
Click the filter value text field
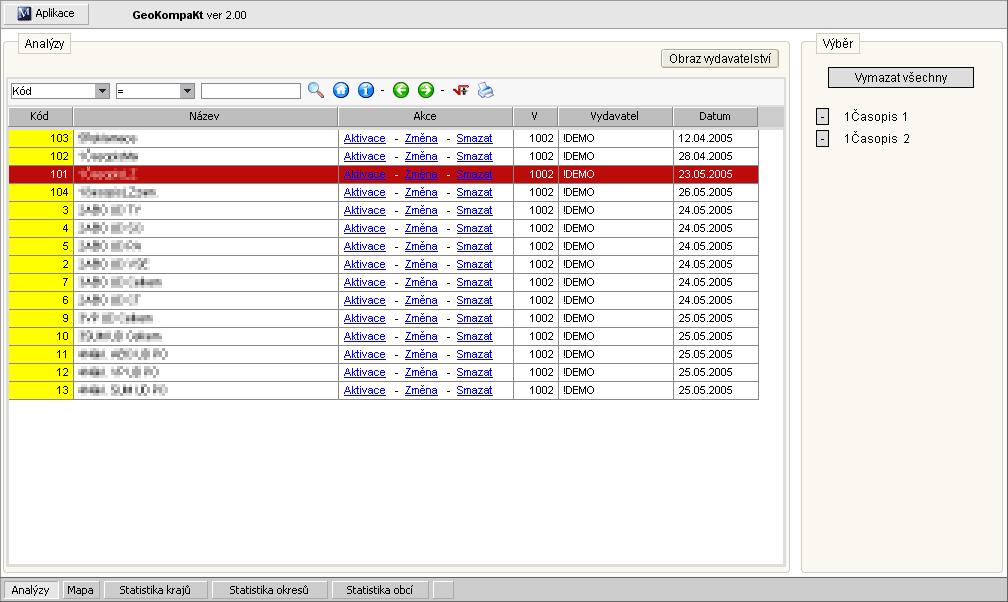tap(250, 91)
